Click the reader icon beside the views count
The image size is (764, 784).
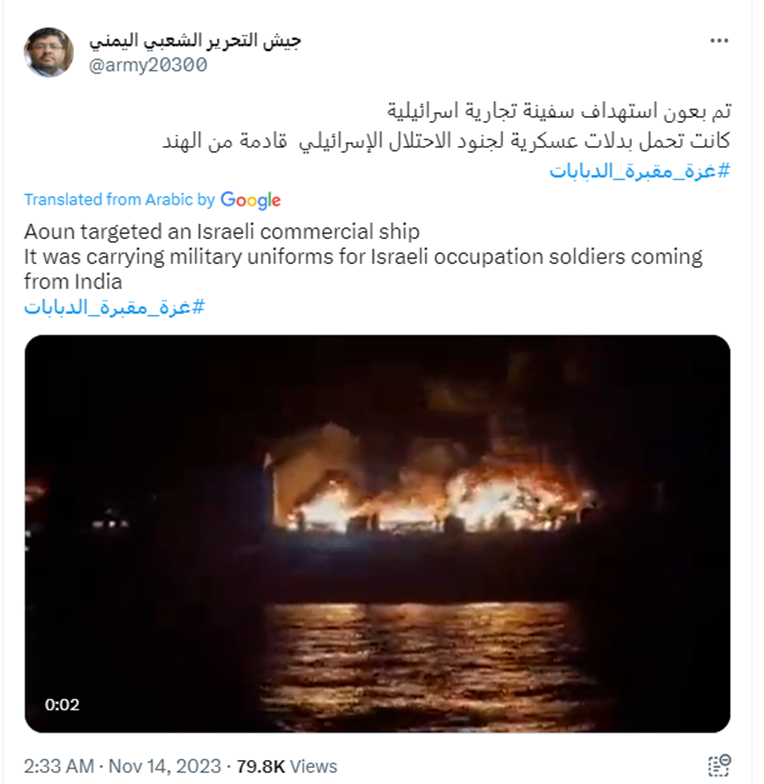719,766
